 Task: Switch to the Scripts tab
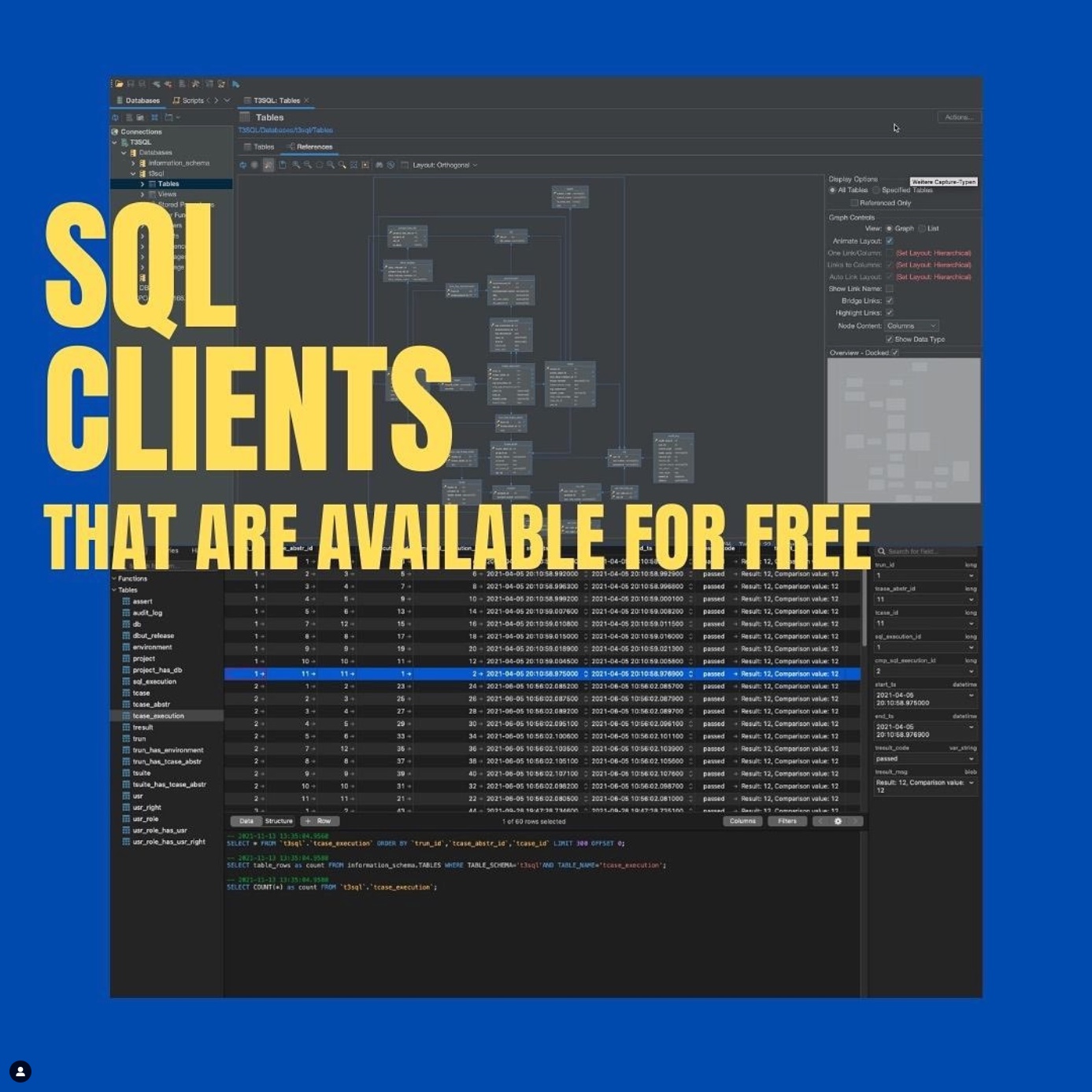191,101
